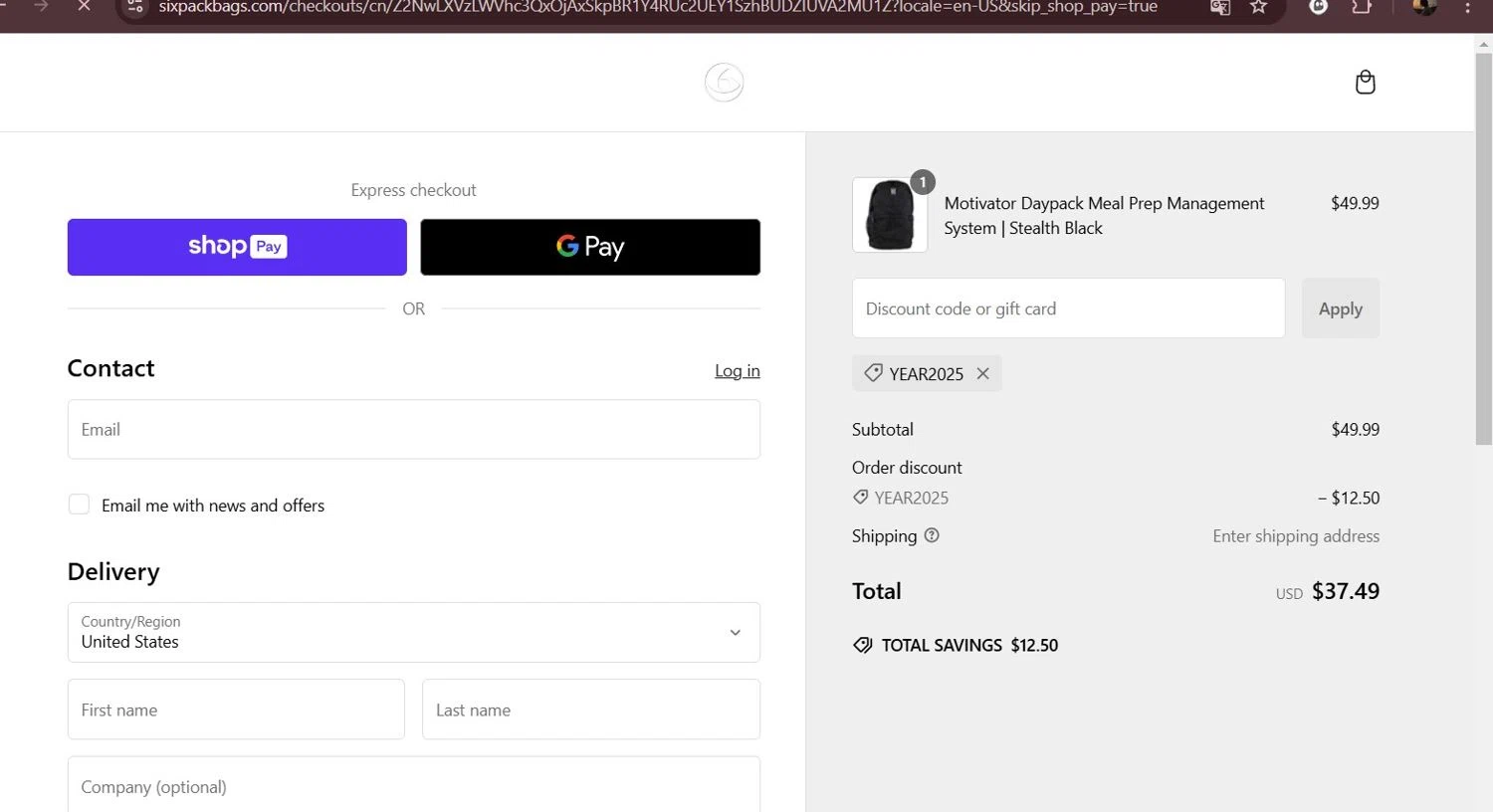Focus the Email input field
Screen dimensions: 1493x812
tap(414, 429)
